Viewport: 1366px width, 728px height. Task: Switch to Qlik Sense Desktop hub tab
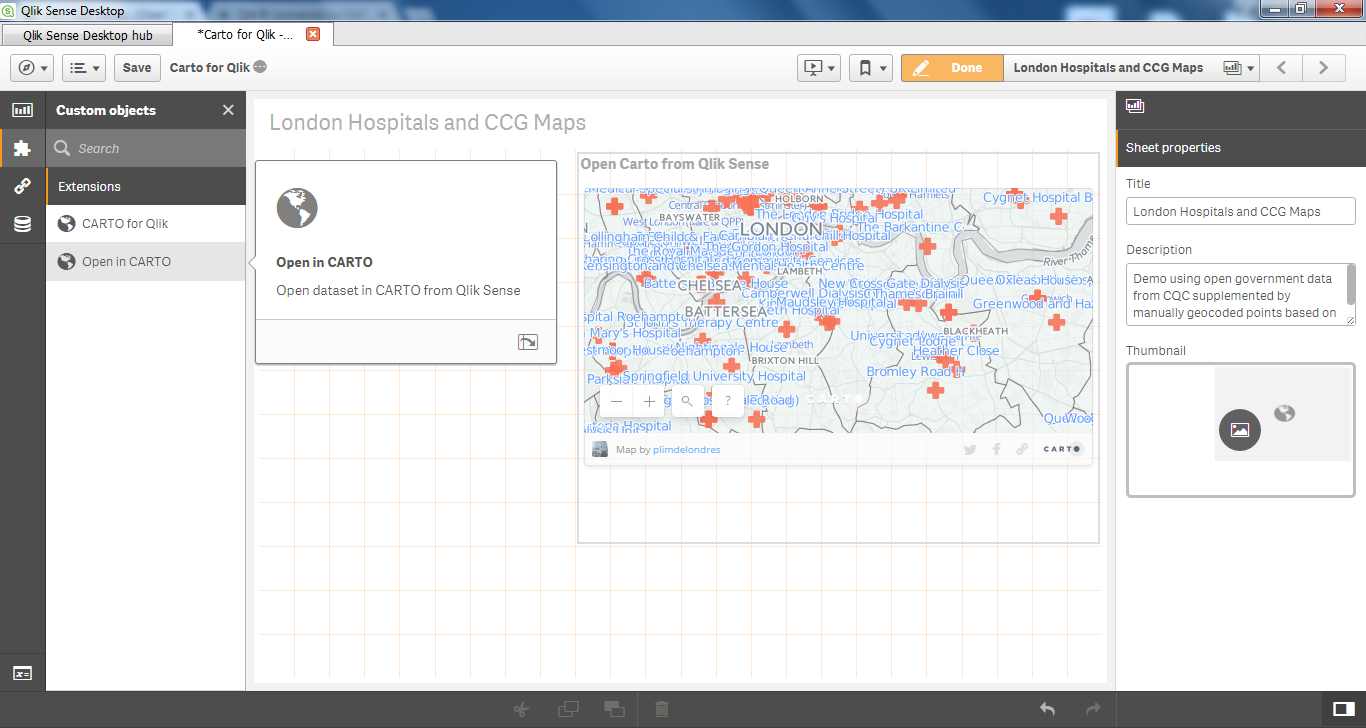(88, 34)
